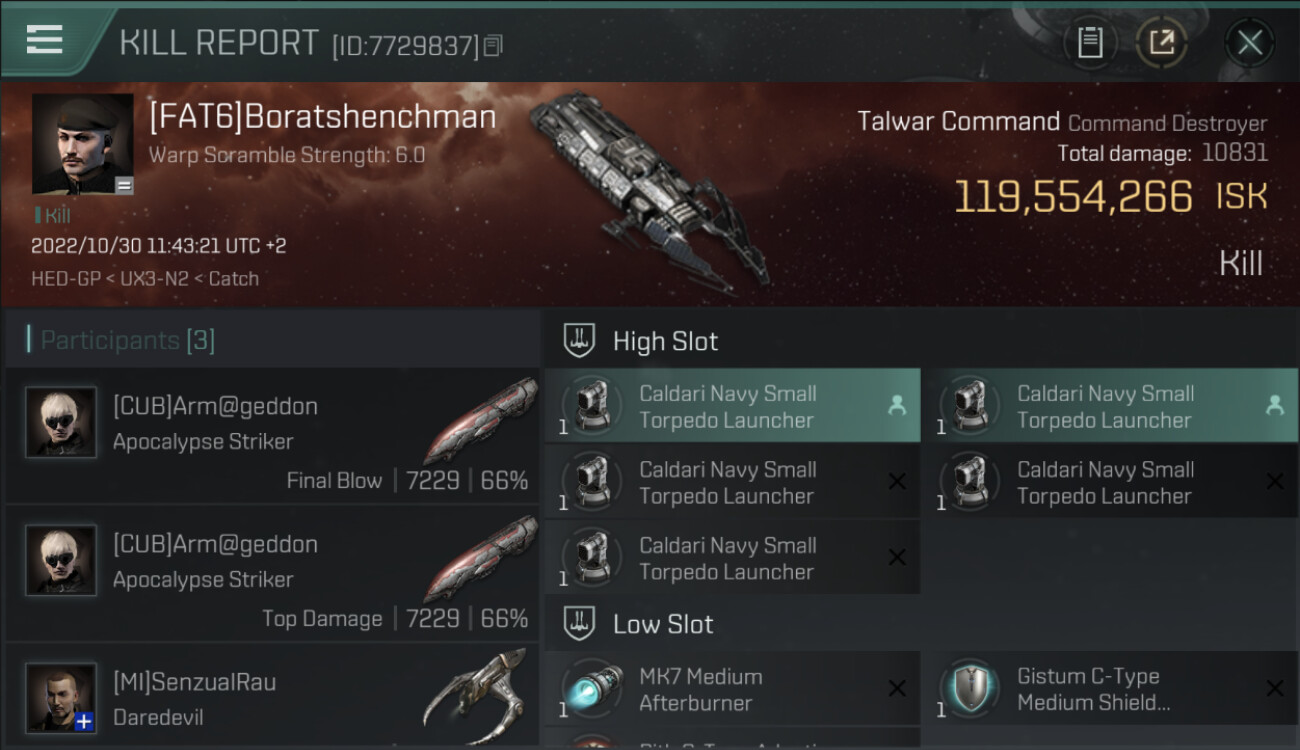
Task: Click the first highlighted Caldari Navy Torpedo Launcher
Action: click(x=731, y=406)
